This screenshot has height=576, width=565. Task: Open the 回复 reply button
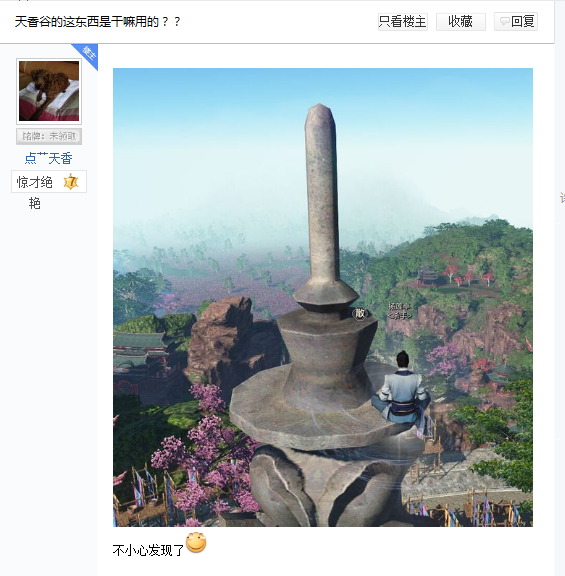point(516,22)
